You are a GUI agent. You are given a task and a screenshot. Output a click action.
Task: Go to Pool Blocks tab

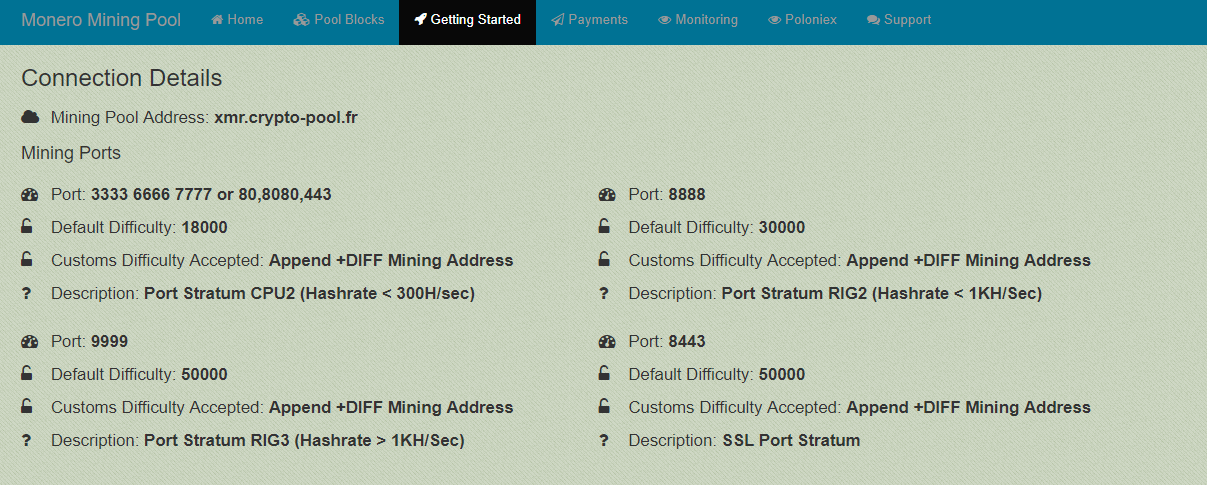click(339, 20)
